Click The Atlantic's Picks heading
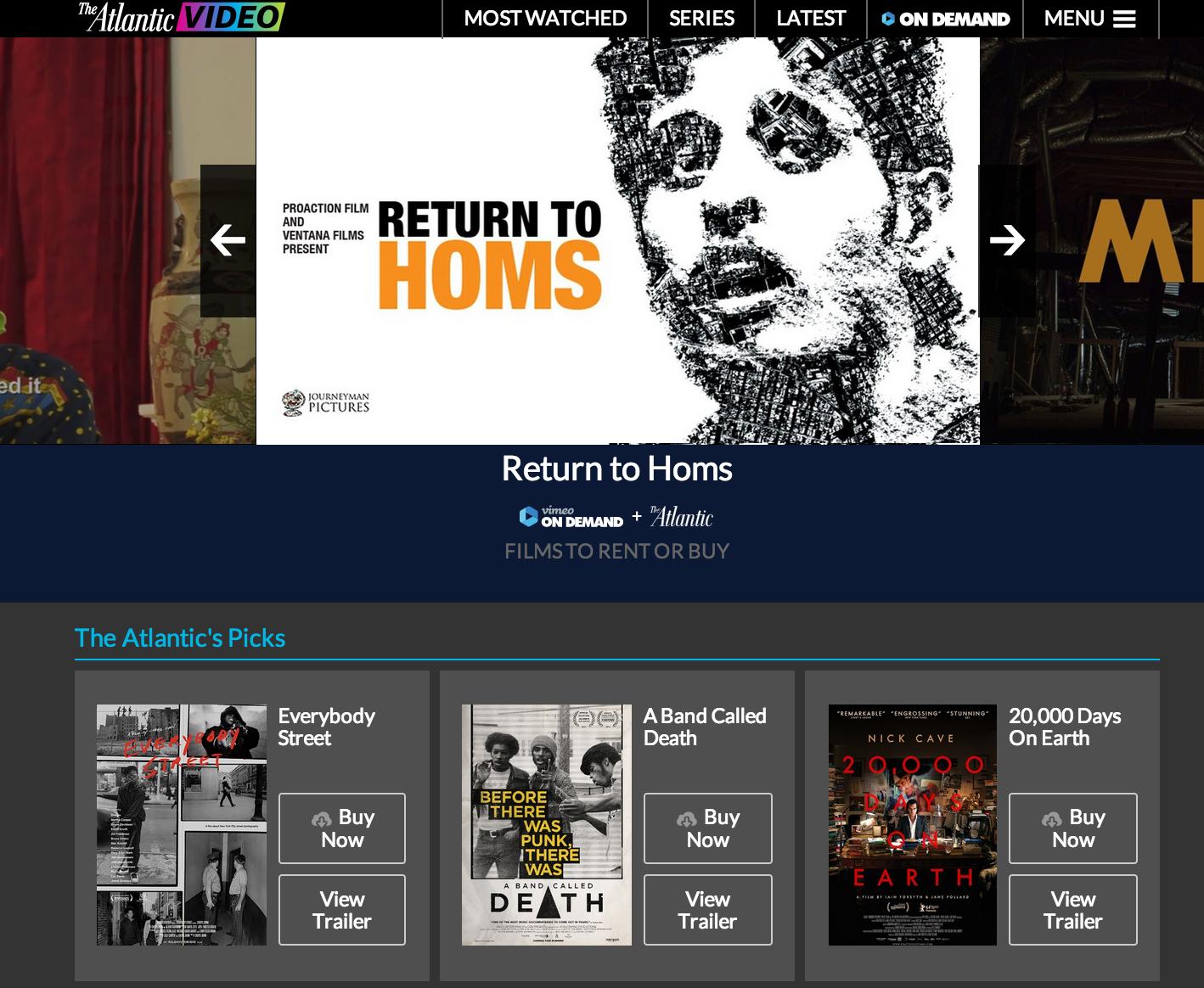Screen dimensions: 1204x988 [x=180, y=637]
